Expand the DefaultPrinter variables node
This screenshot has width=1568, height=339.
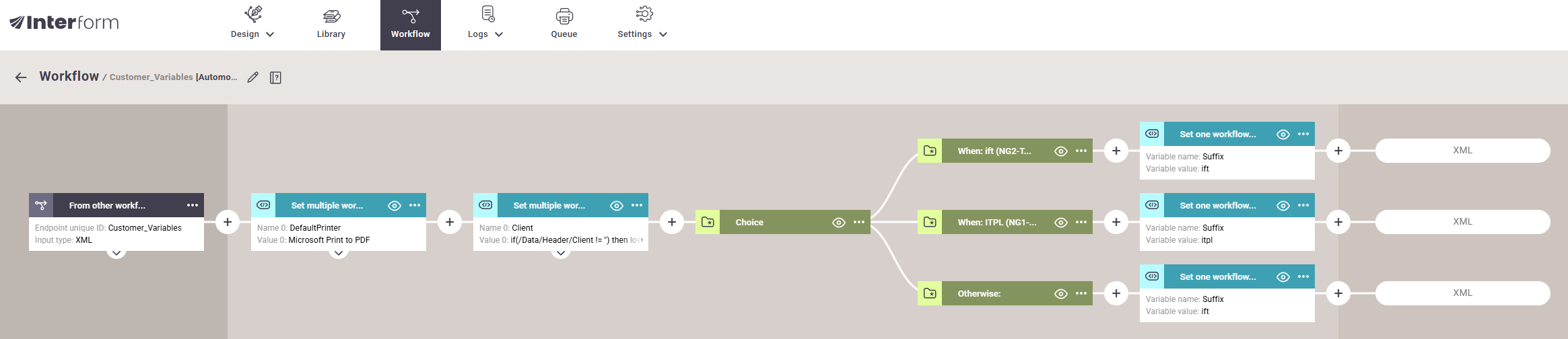[x=339, y=253]
